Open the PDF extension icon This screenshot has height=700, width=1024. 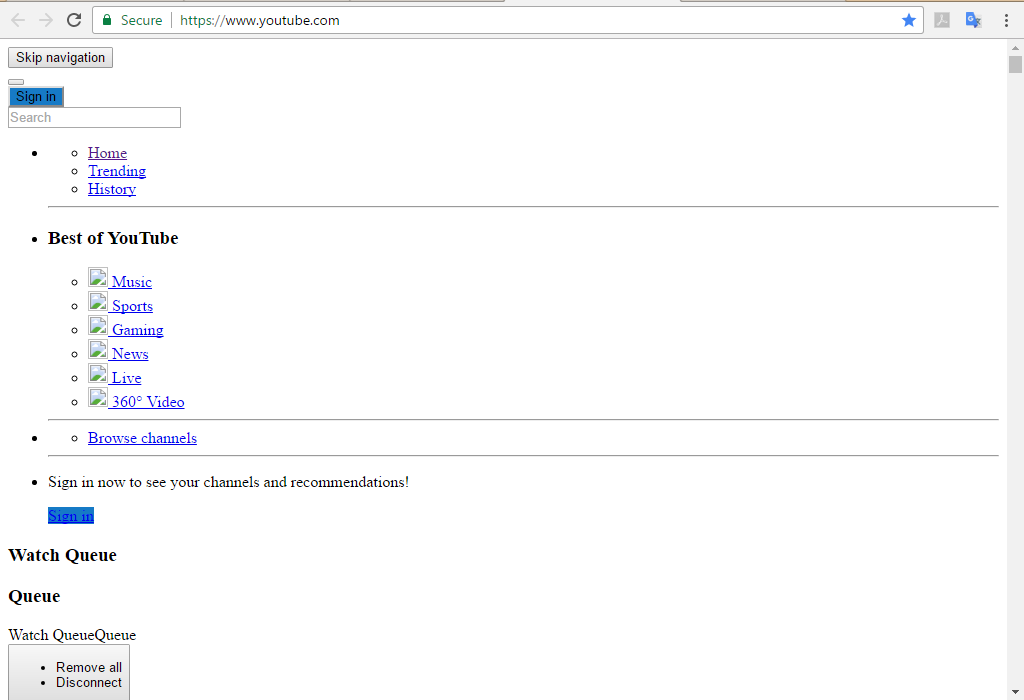click(942, 20)
